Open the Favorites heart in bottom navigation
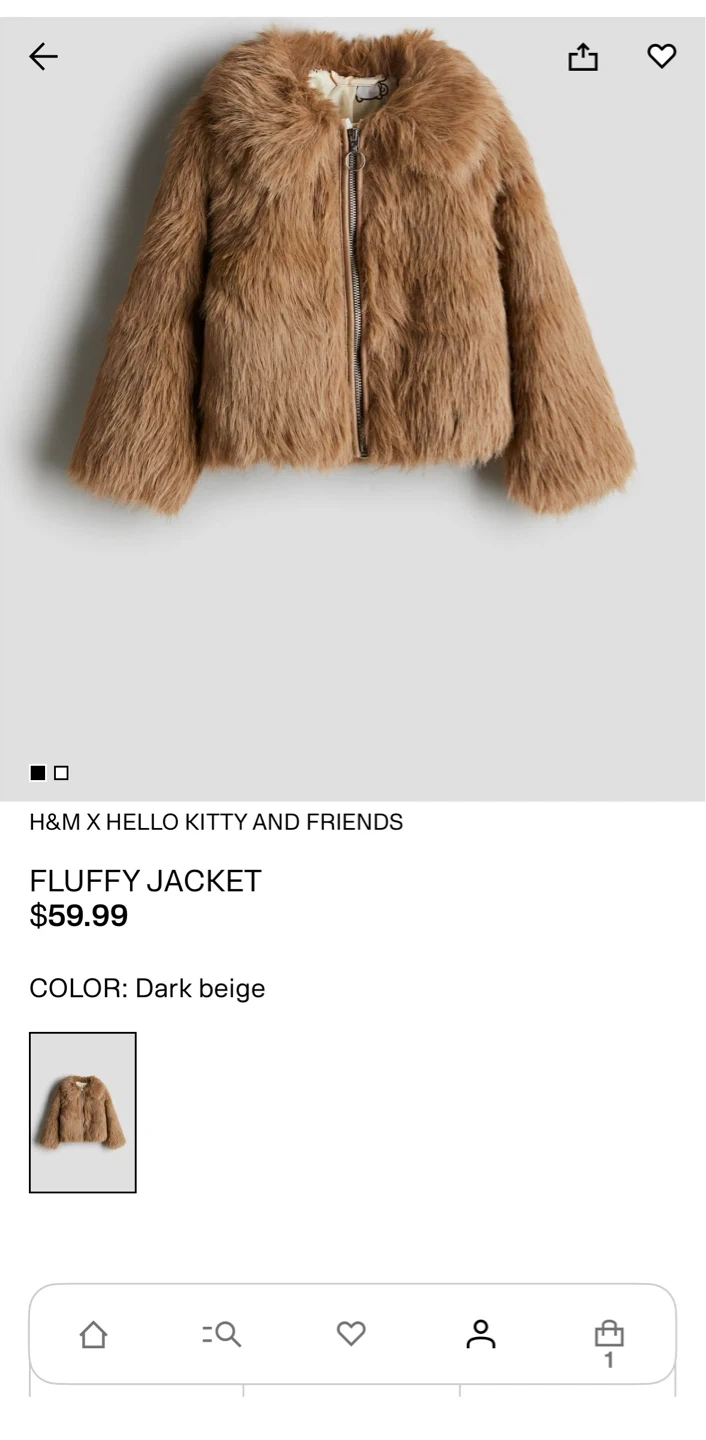The width and height of the screenshot is (706, 1440). coord(351,1334)
